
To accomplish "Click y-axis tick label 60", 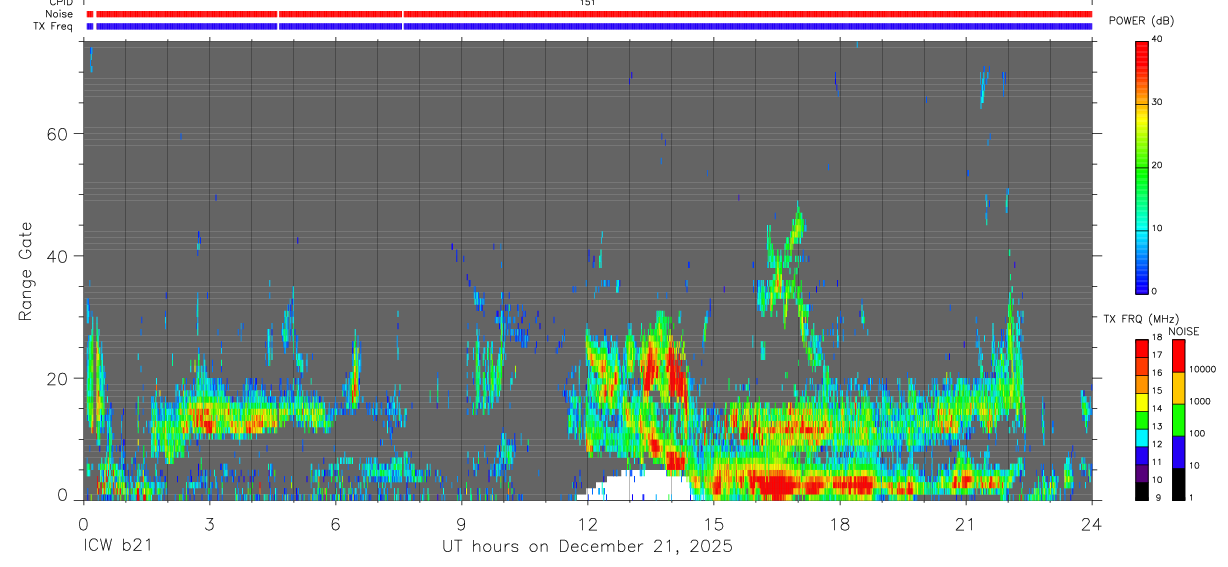I will pyautogui.click(x=57, y=134).
